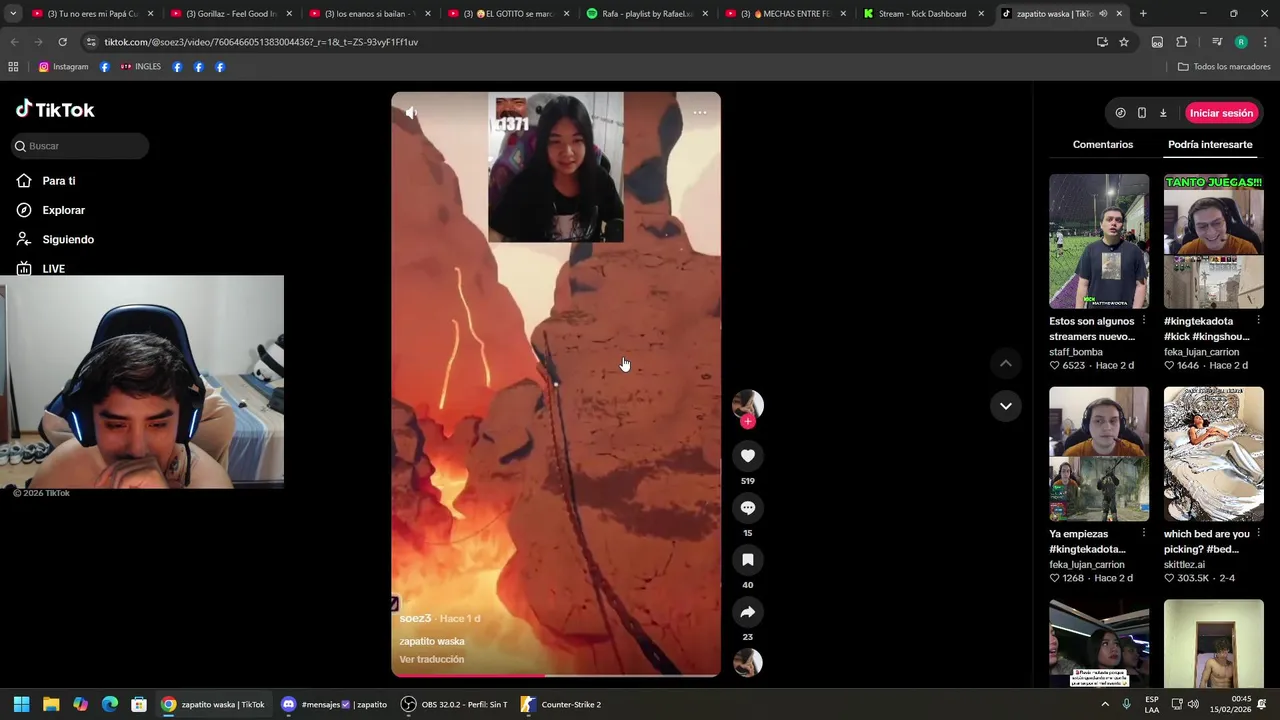Open the sound disc below the share button

pyautogui.click(x=747, y=663)
